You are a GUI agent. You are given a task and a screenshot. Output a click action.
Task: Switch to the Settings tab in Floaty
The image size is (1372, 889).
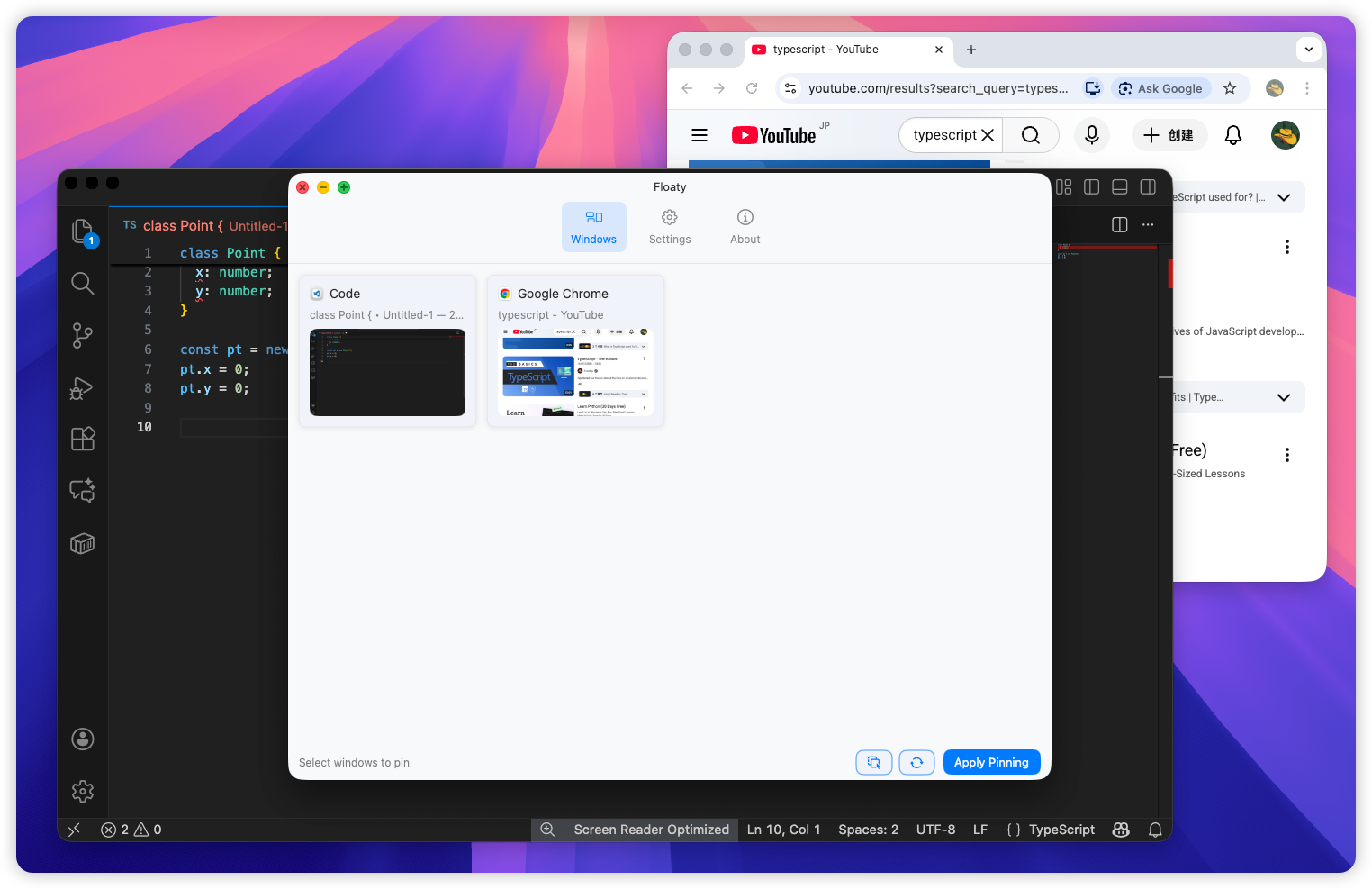pos(670,226)
